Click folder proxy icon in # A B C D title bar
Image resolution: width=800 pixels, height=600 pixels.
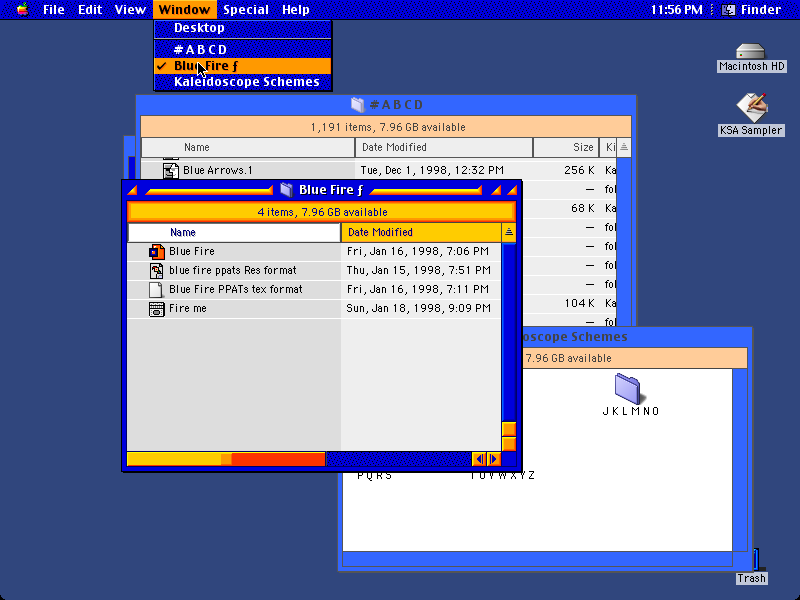point(358,105)
